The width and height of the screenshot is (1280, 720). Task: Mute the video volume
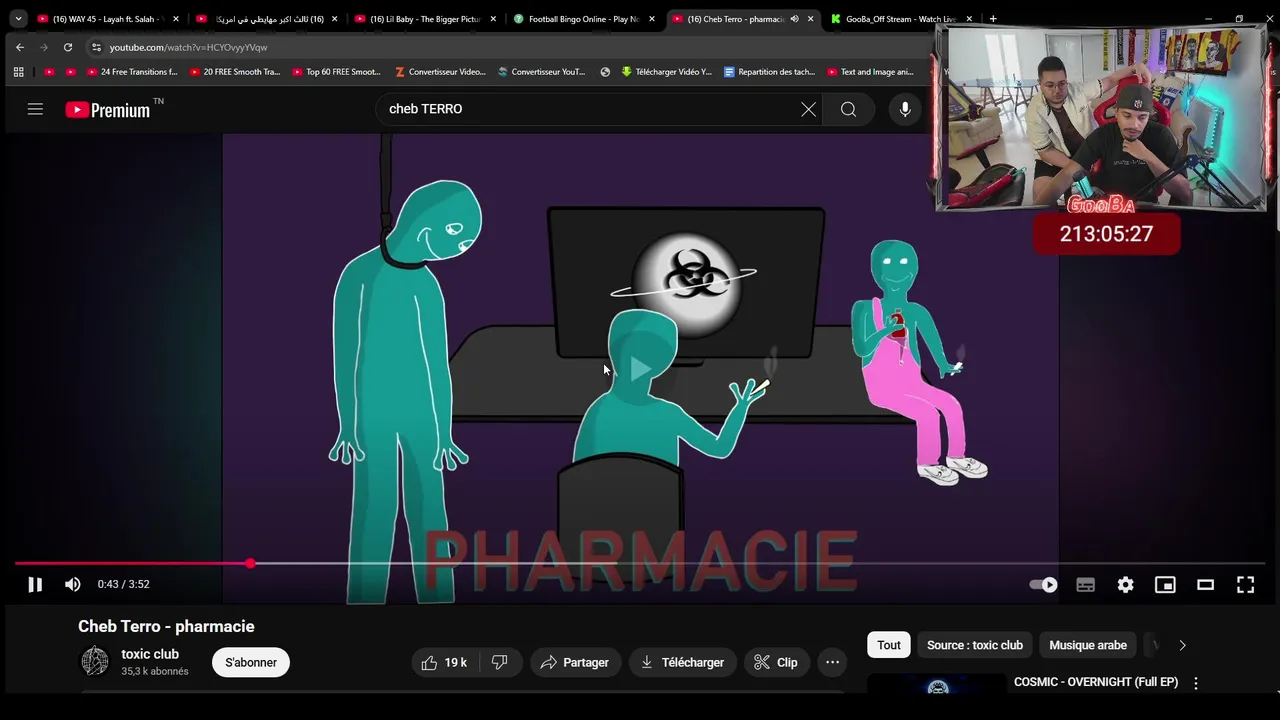click(x=73, y=585)
